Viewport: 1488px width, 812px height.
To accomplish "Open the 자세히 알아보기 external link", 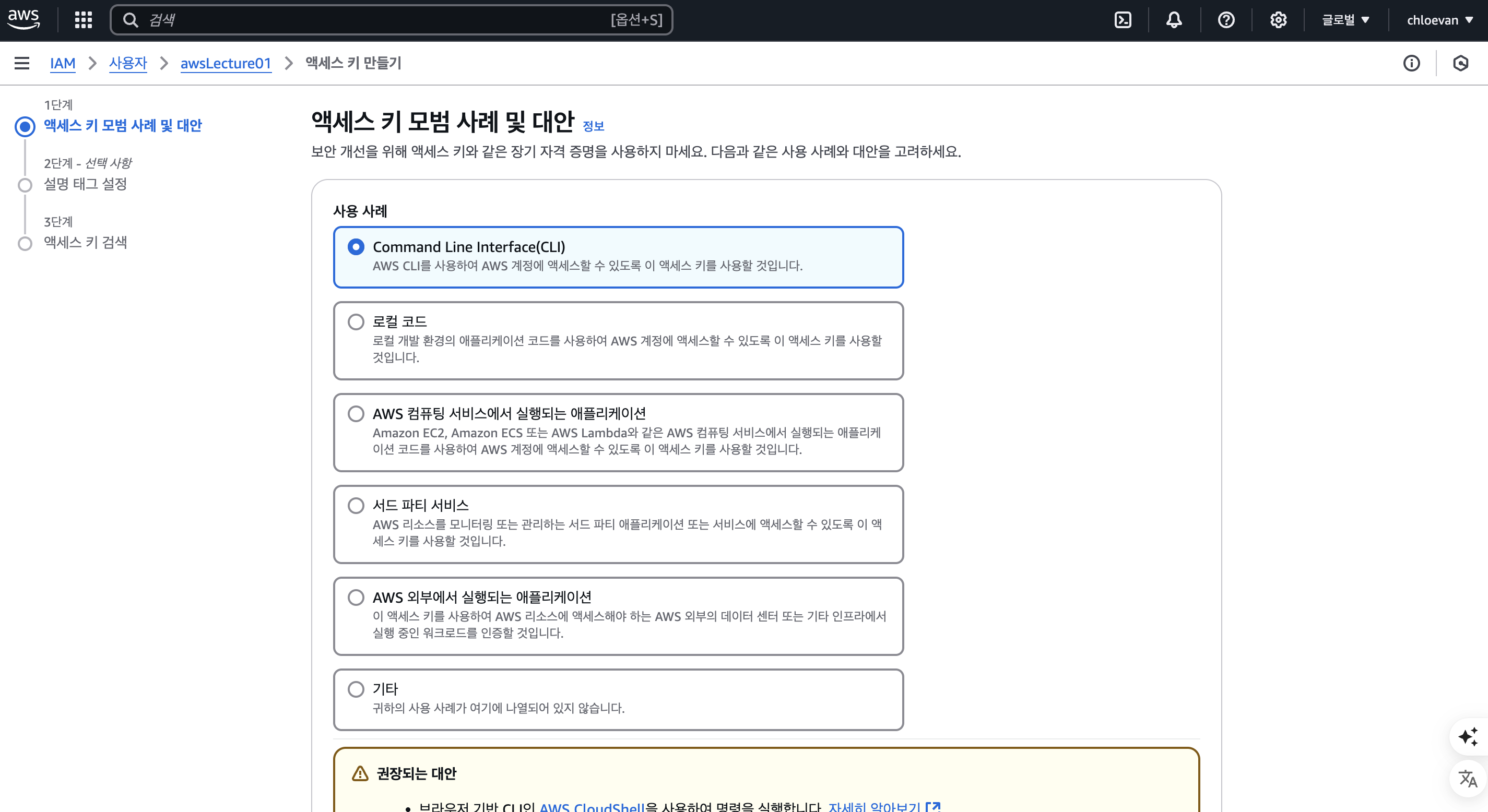I will pos(884,806).
